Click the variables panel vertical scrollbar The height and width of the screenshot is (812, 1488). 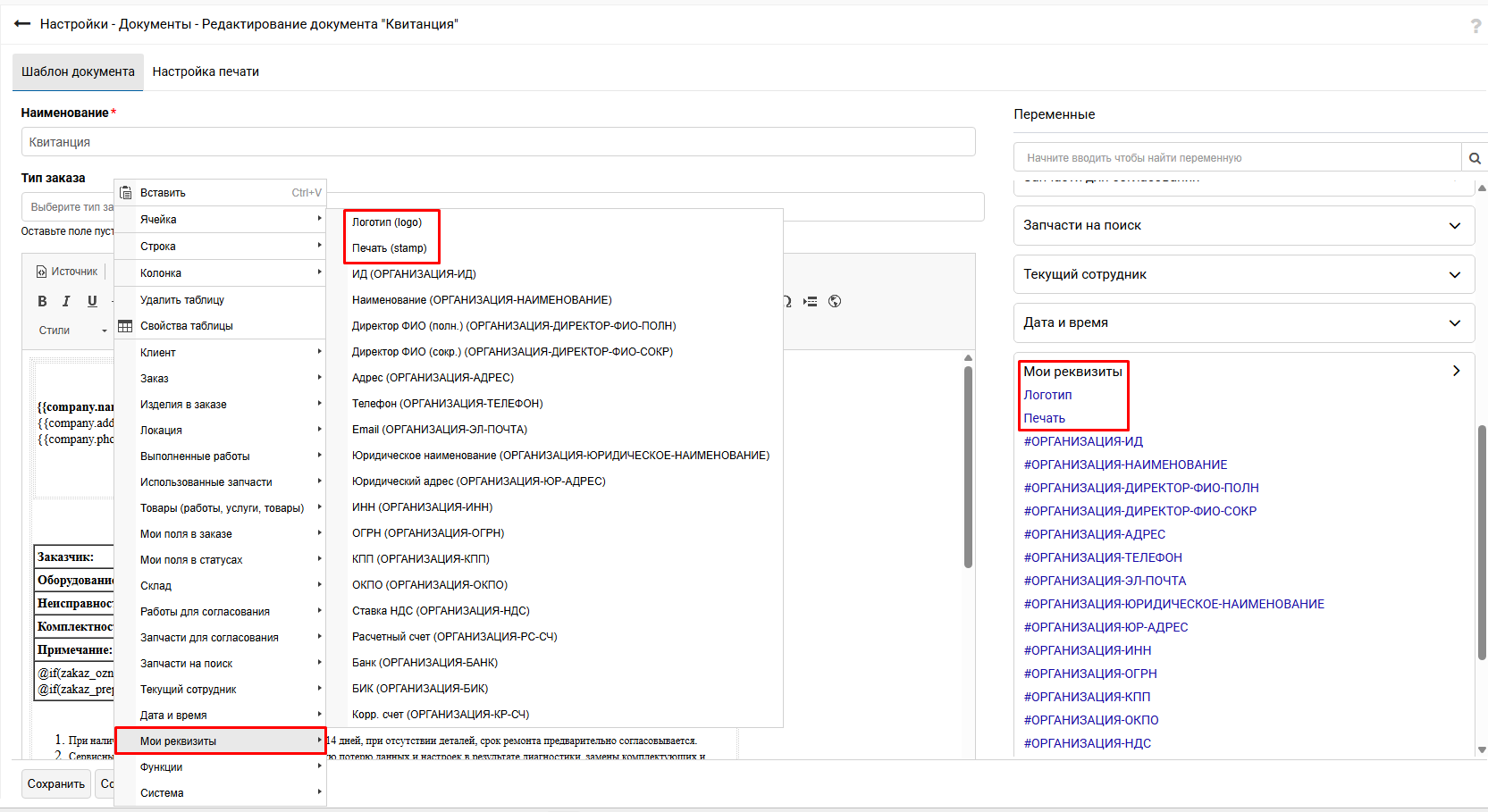click(x=1482, y=542)
